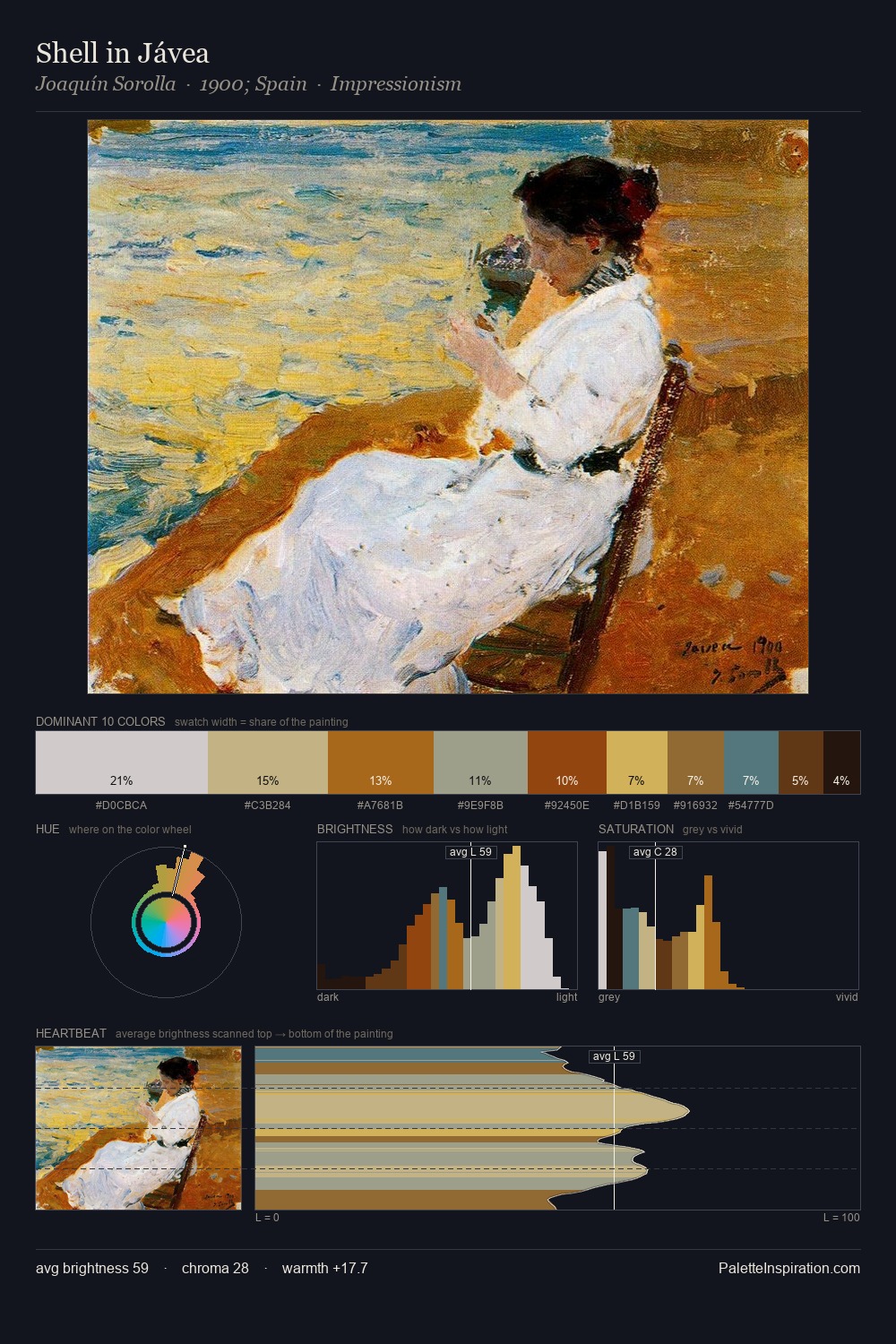896x1344 pixels.
Task: Click the "DOMINANT 10 COLORS" heading
Action: coord(100,721)
